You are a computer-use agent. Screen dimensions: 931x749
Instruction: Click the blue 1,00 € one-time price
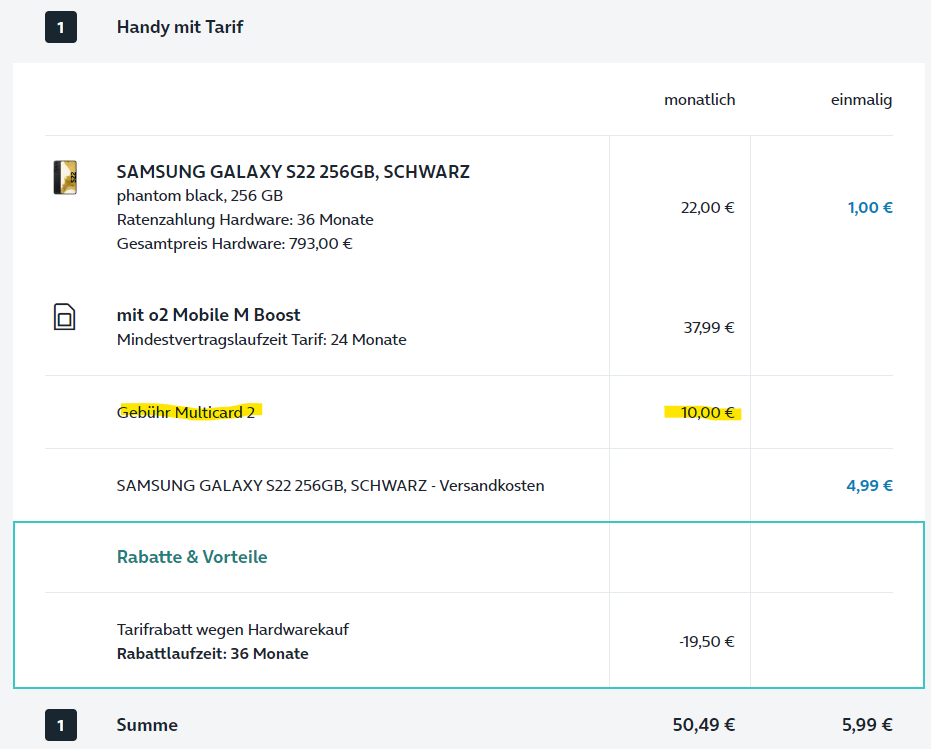pyautogui.click(x=870, y=208)
